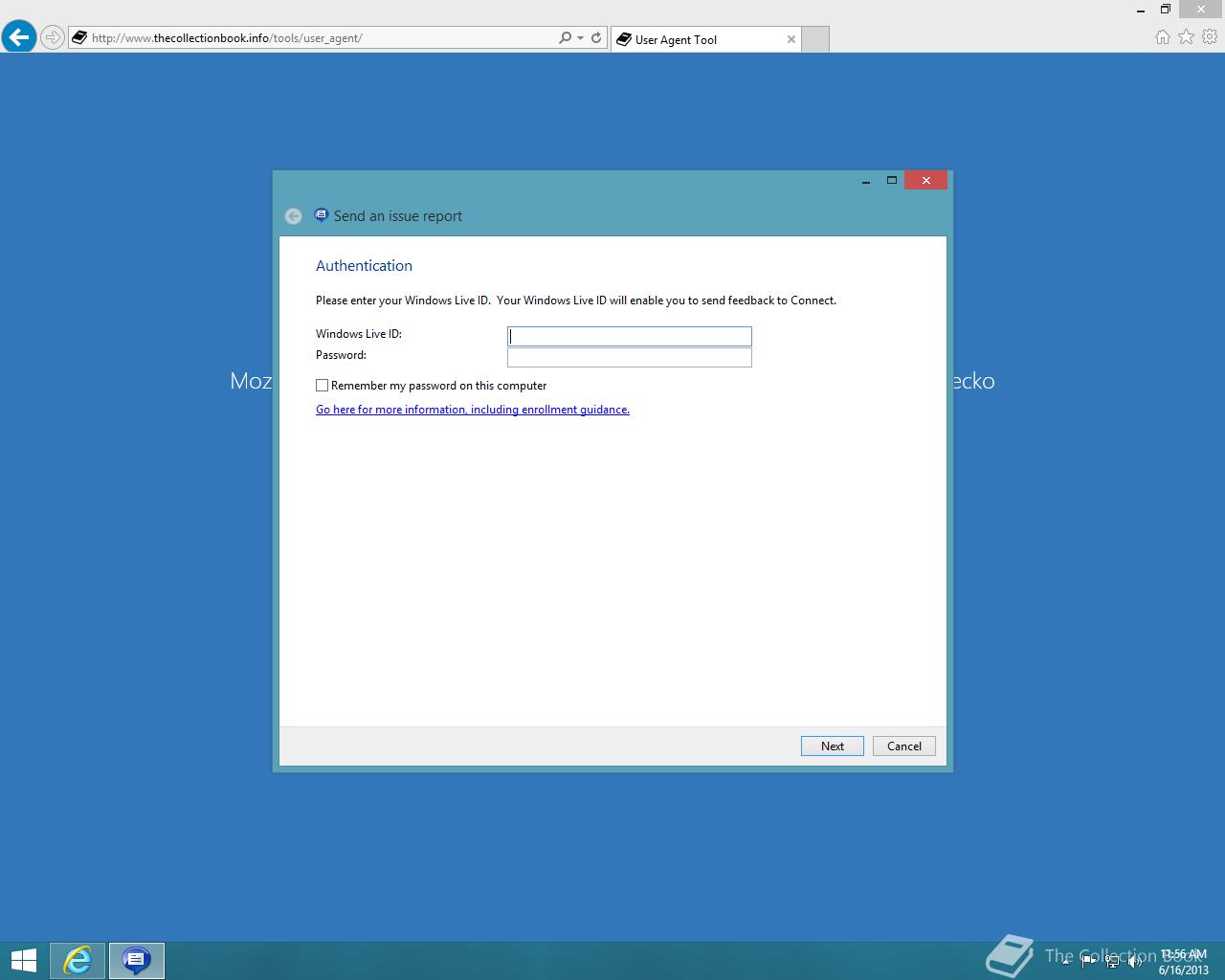This screenshot has height=980, width=1225.
Task: Select the feedback tool taskbar icon
Action: pyautogui.click(x=136, y=961)
